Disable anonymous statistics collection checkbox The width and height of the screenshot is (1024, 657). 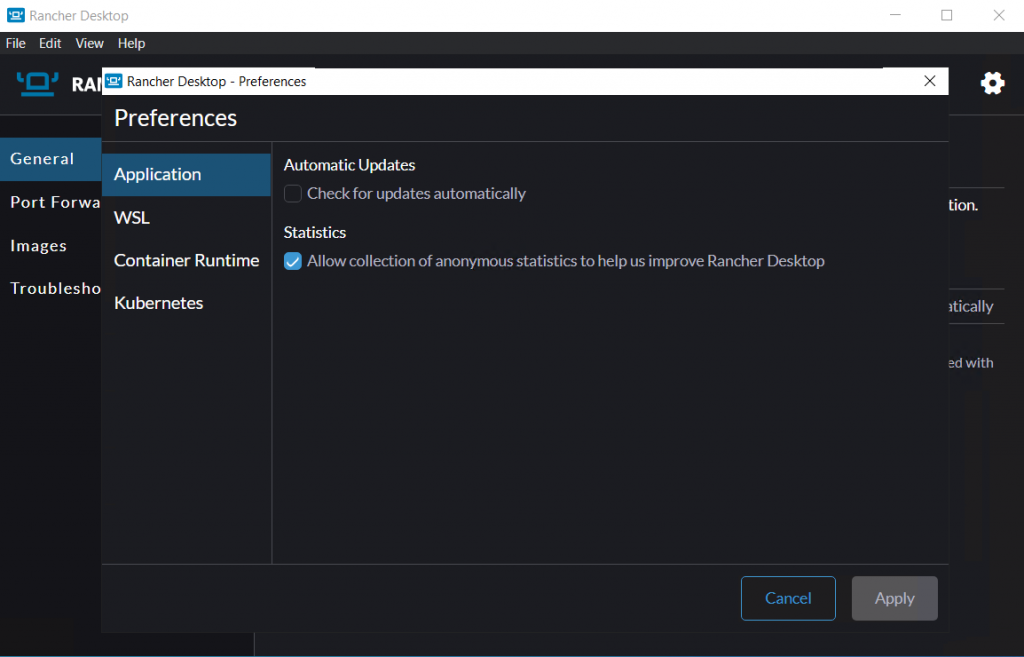293,261
